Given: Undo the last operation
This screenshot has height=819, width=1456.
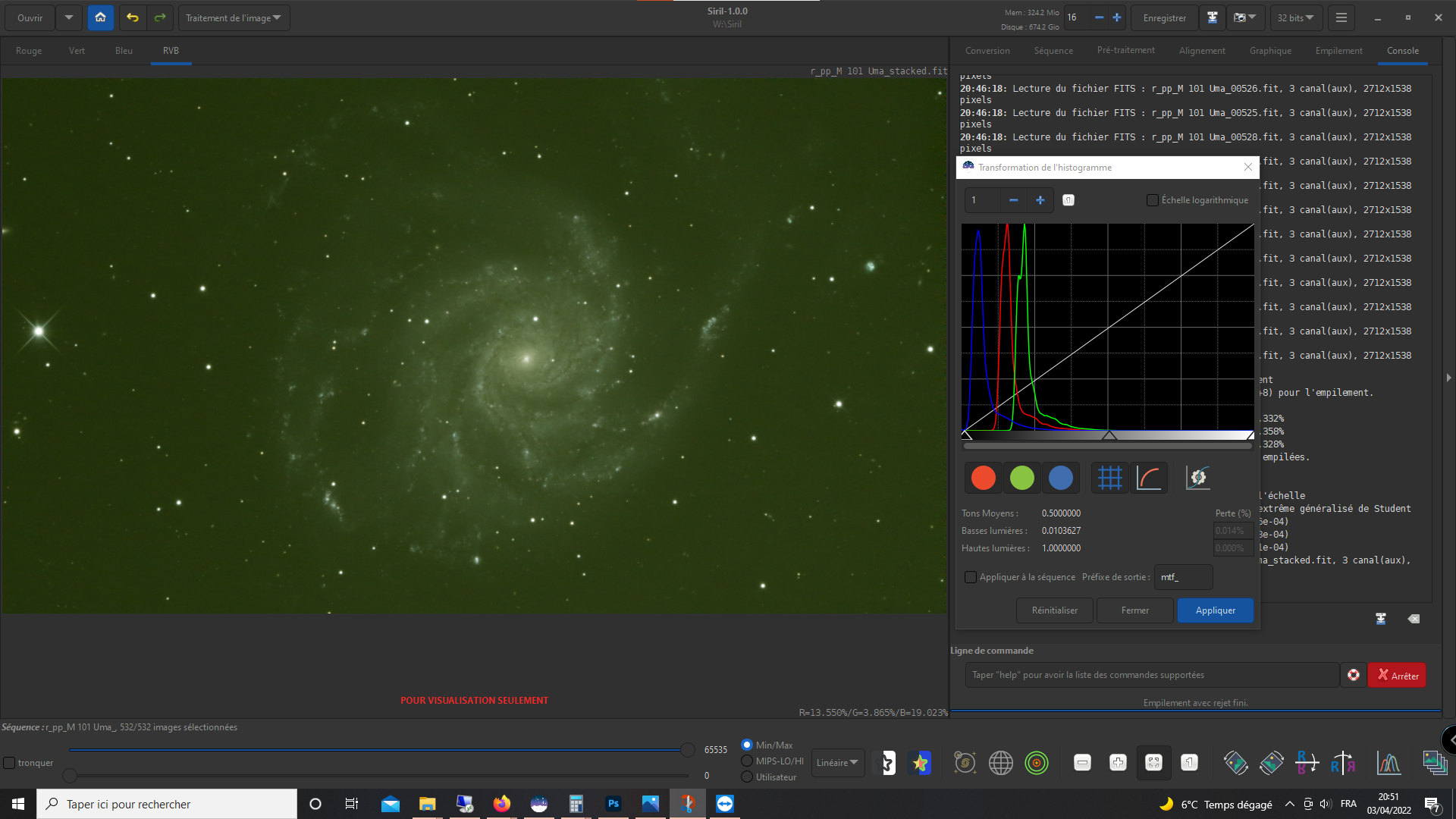Looking at the screenshot, I should (x=133, y=17).
